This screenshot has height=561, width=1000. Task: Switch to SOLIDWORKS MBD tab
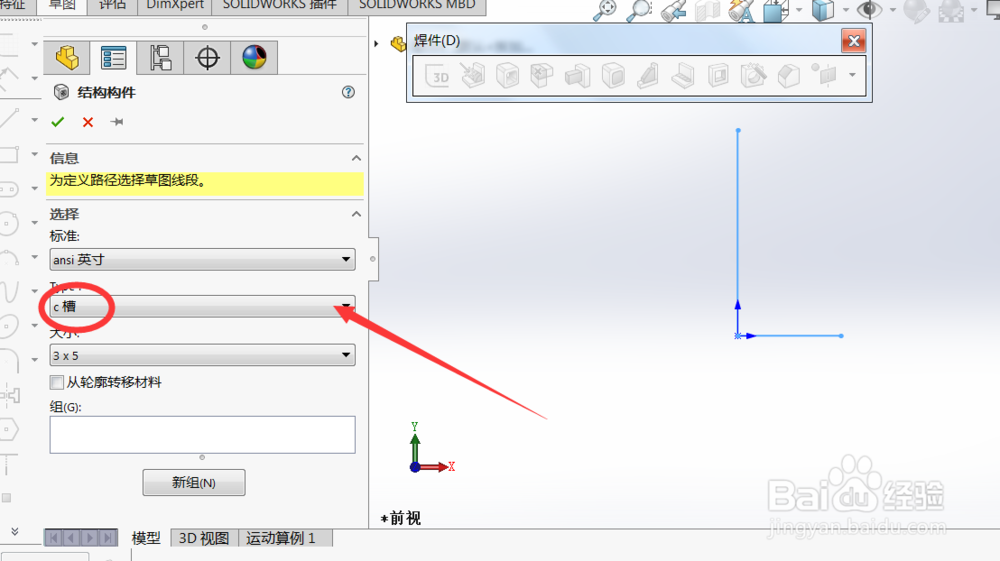pyautogui.click(x=417, y=5)
